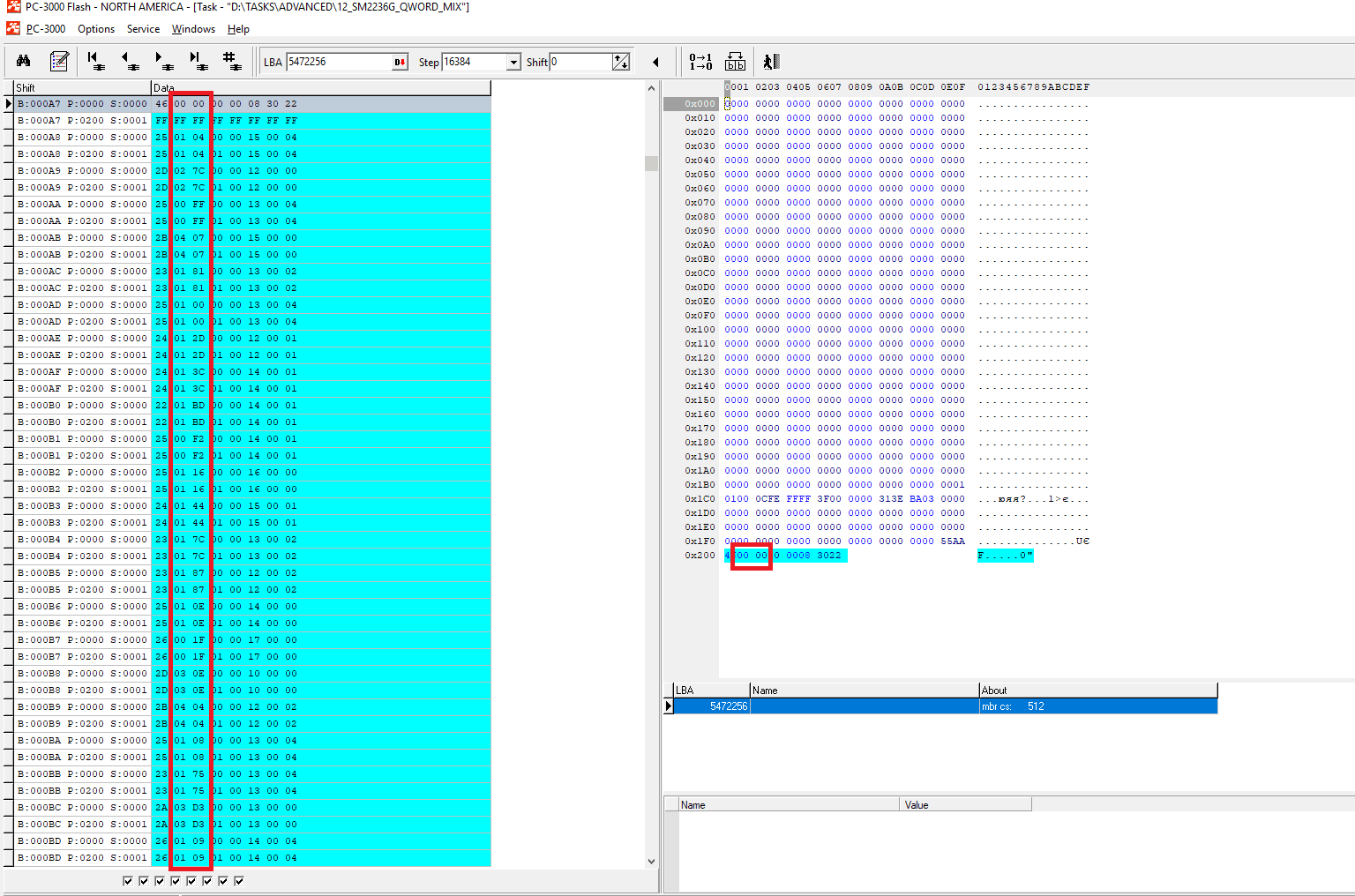Open the Service menu
1355x896 pixels.
pyautogui.click(x=143, y=29)
